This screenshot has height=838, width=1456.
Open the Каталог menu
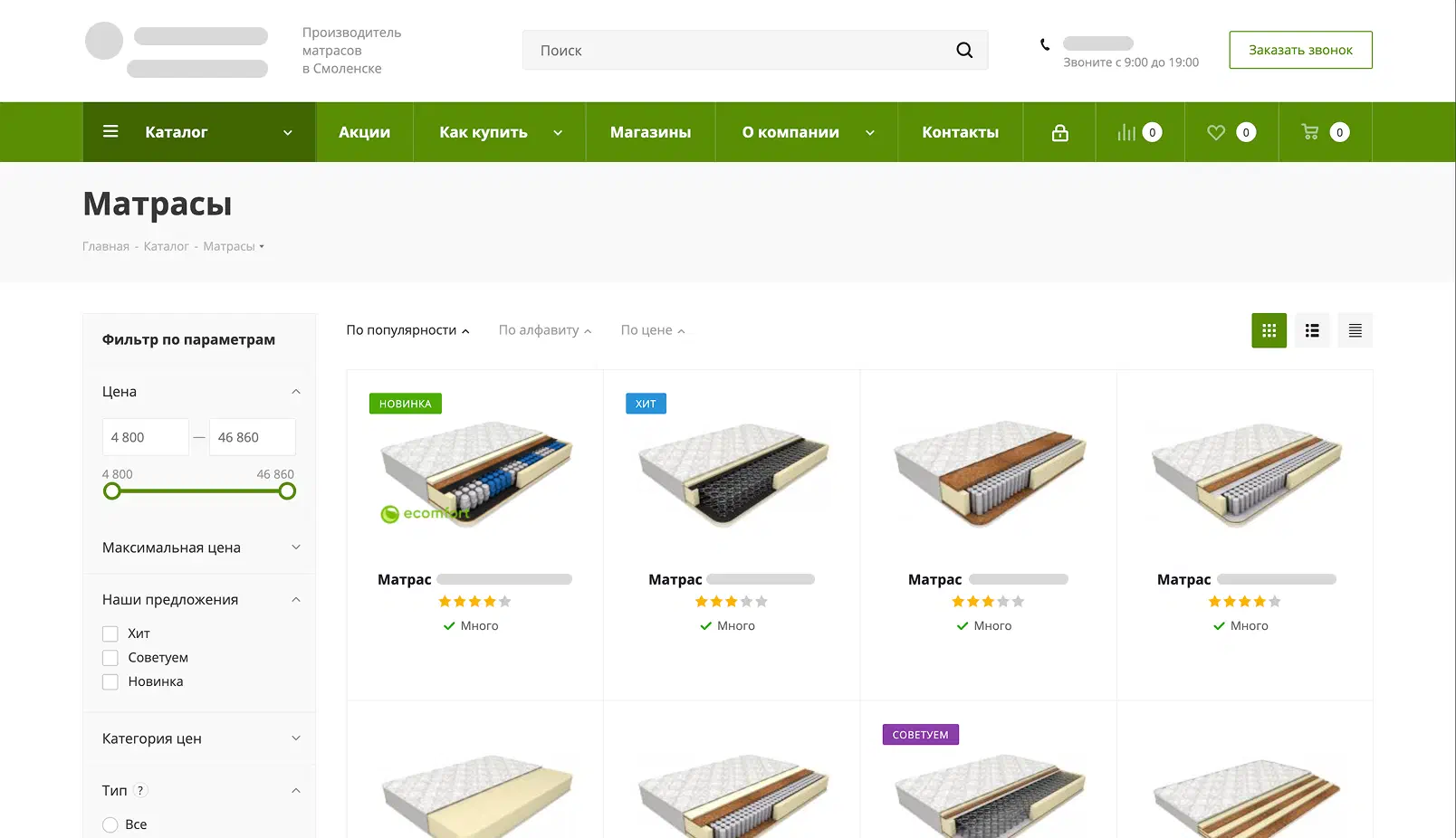tap(199, 132)
